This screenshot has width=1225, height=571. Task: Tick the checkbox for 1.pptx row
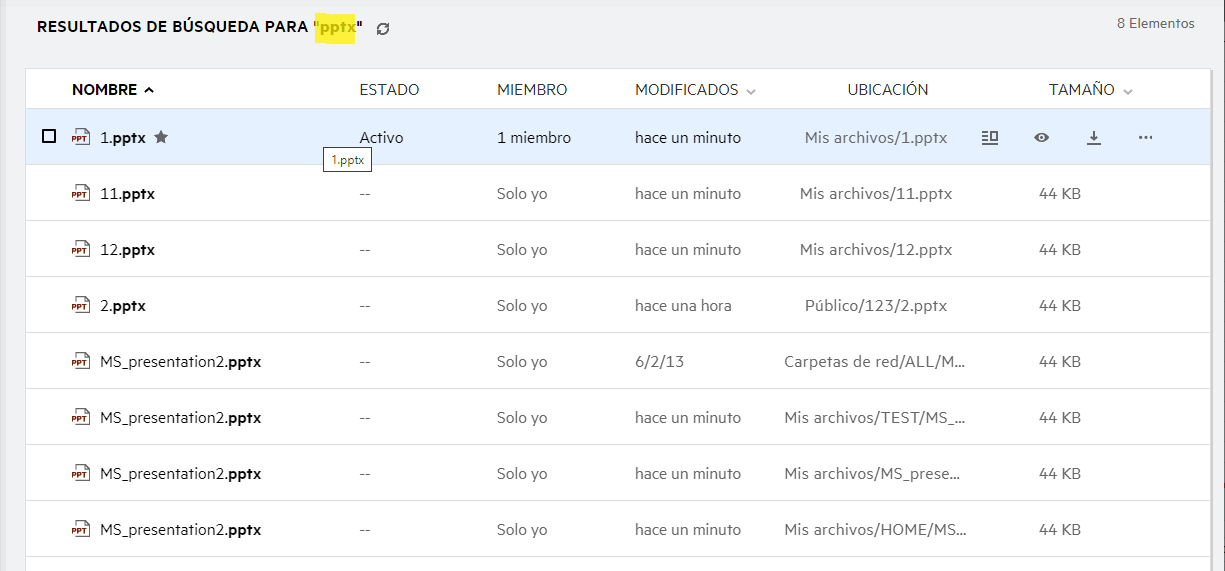49,137
